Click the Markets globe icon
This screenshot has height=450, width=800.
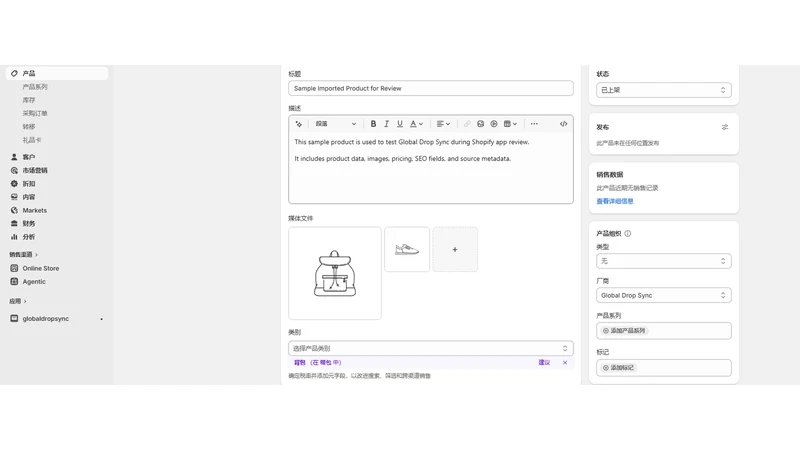(x=14, y=210)
